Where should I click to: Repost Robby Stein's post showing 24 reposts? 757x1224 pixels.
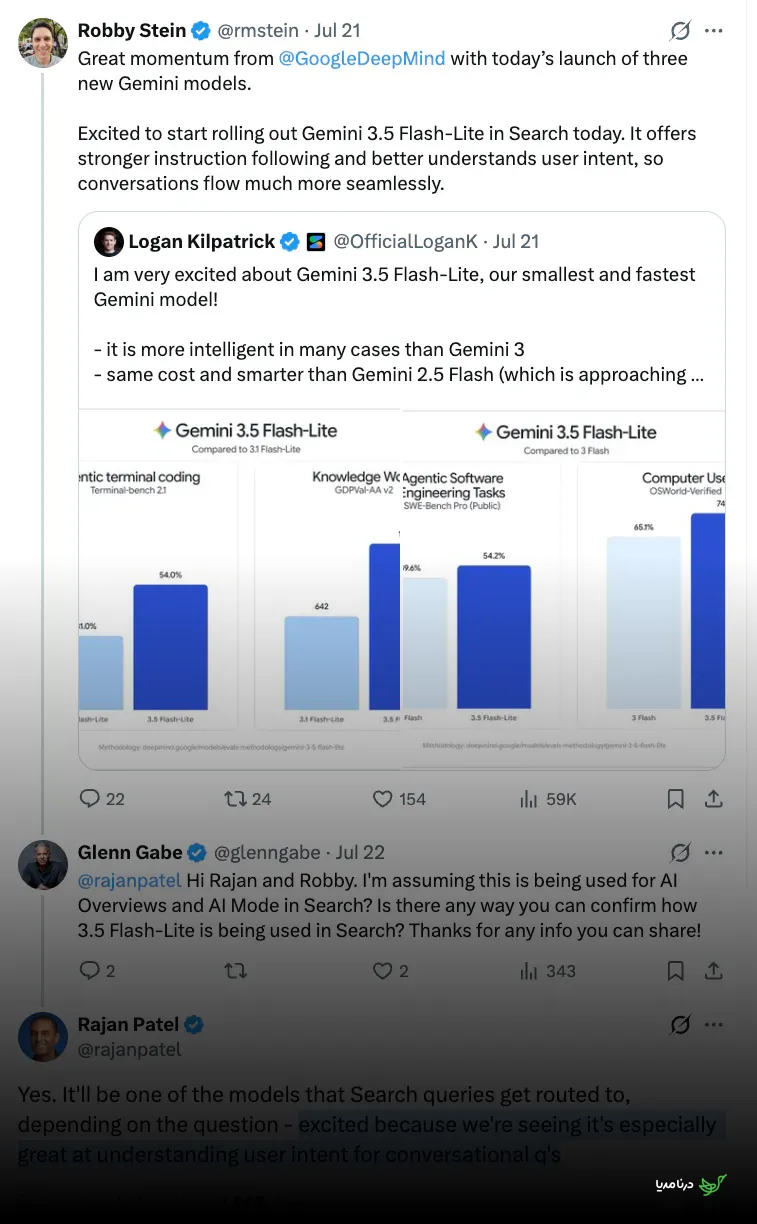click(248, 798)
